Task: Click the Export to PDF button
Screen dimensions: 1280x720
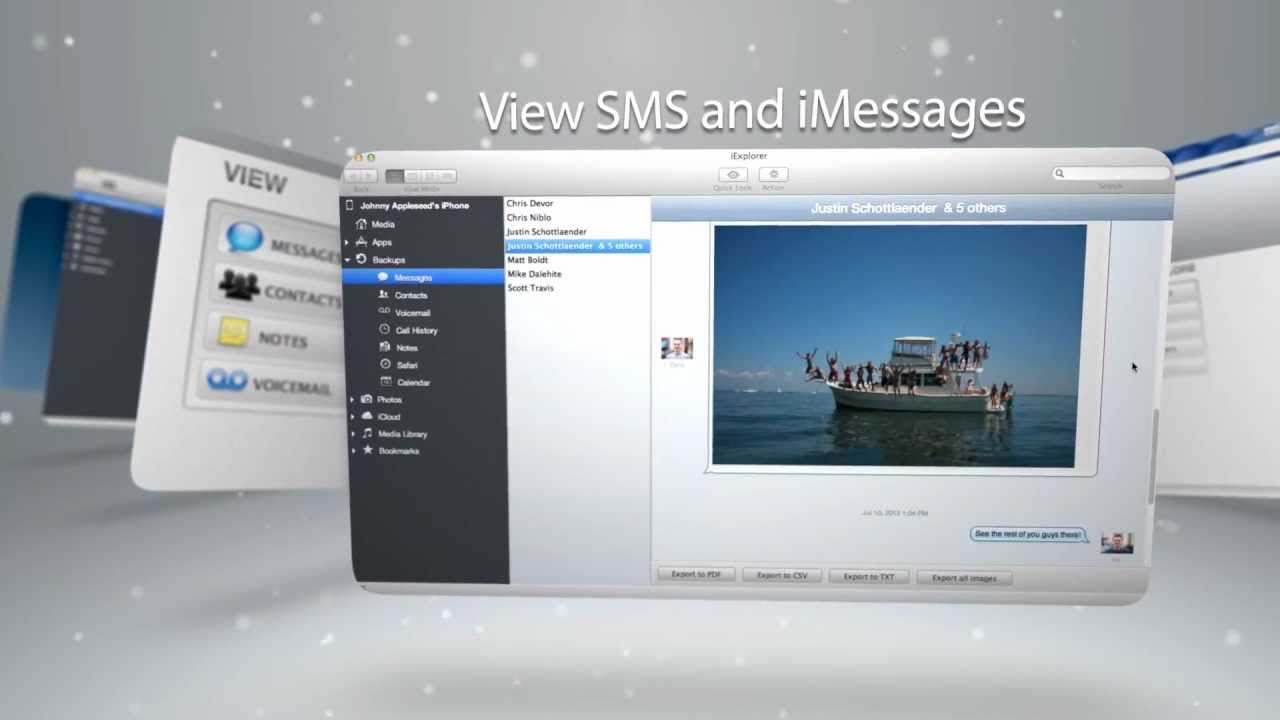Action: coord(696,574)
